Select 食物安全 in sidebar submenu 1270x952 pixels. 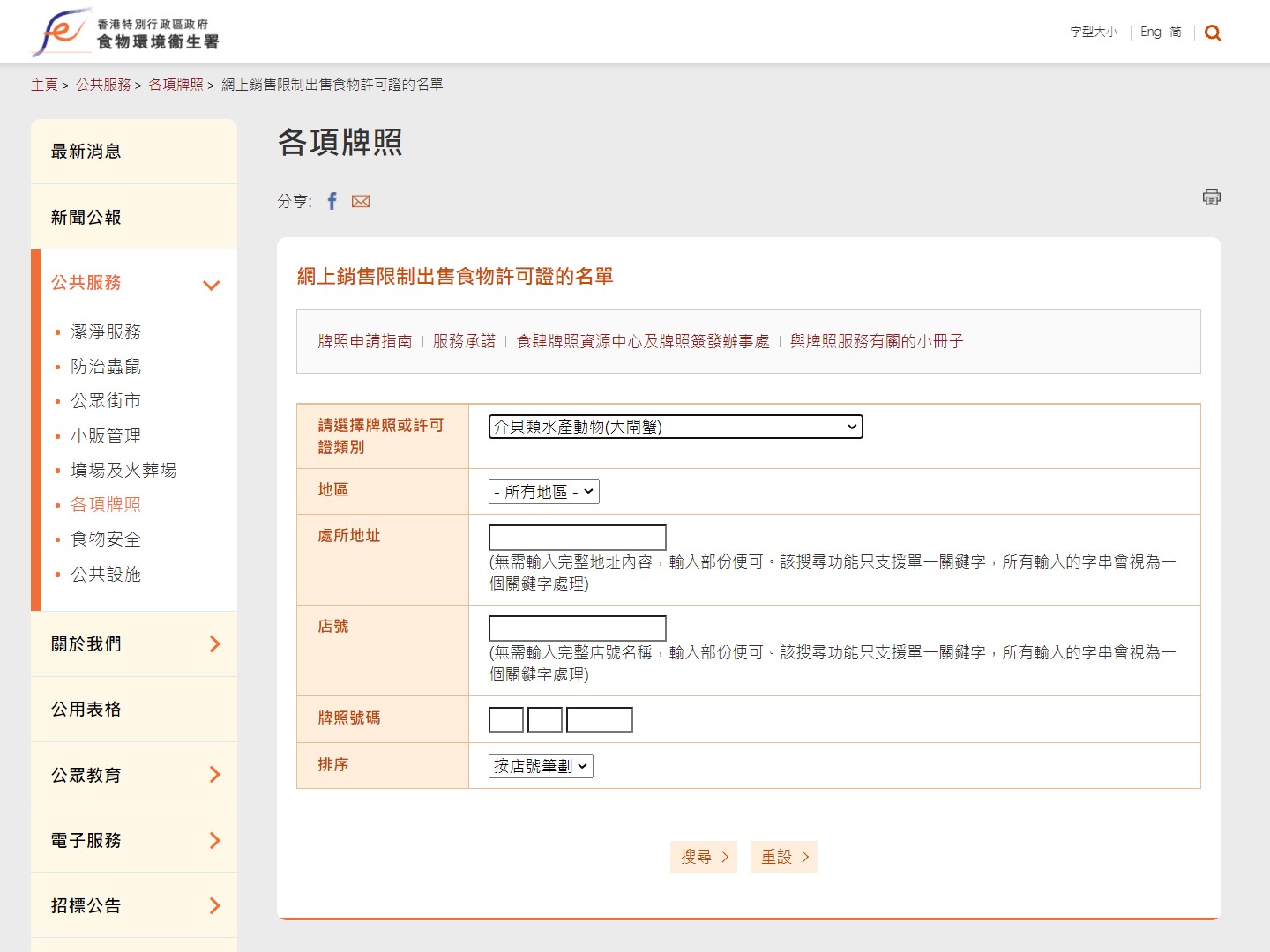pos(106,539)
